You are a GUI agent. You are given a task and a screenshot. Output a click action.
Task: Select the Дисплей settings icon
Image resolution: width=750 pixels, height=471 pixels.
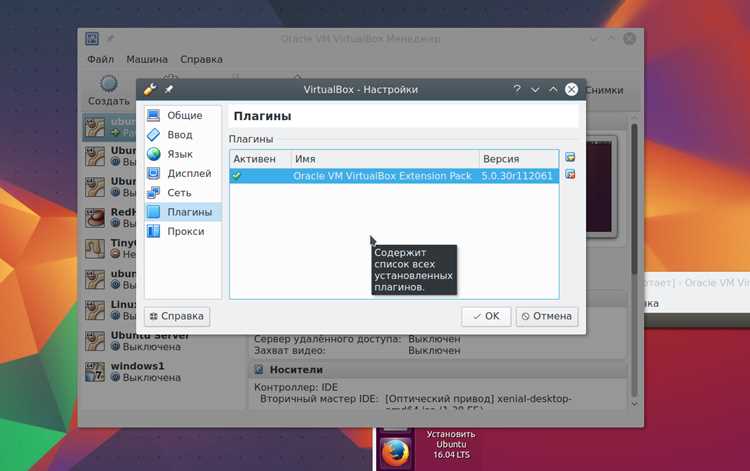[154, 173]
